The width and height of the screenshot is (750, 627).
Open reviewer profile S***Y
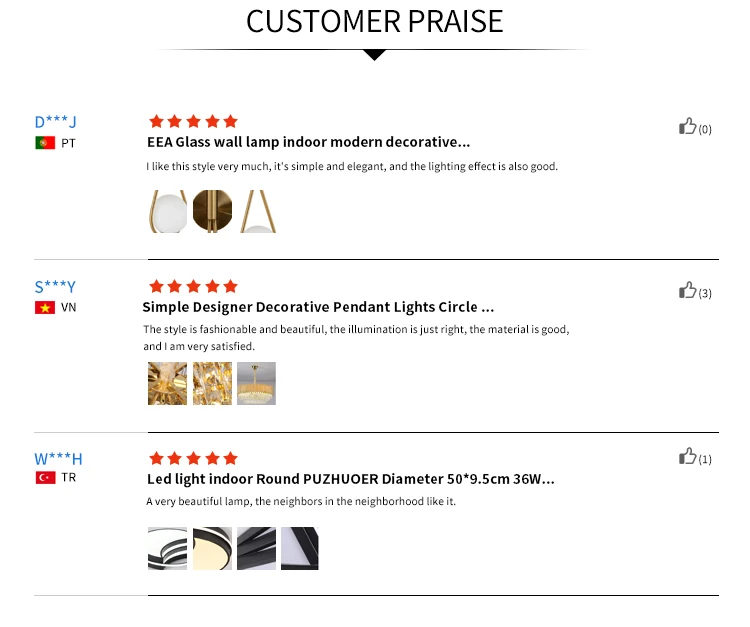pyautogui.click(x=55, y=287)
